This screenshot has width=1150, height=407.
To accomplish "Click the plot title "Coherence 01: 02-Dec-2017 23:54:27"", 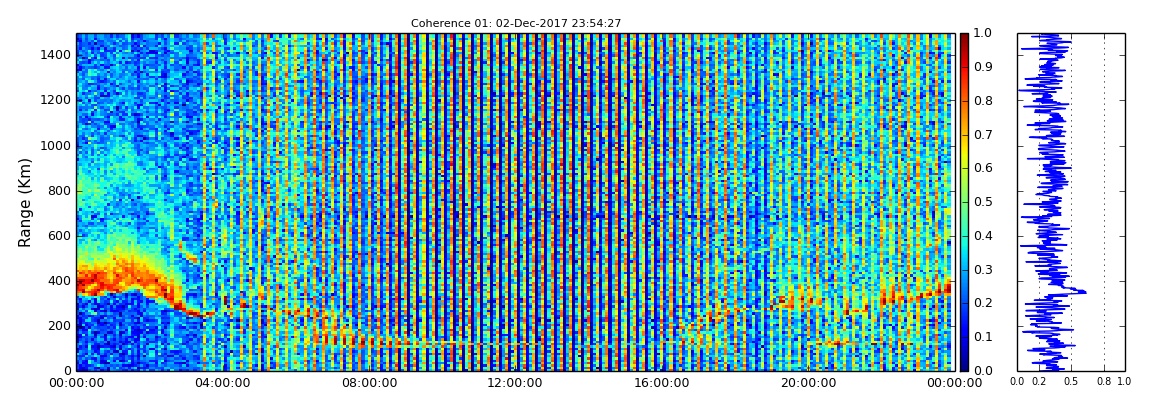I will point(516,23).
